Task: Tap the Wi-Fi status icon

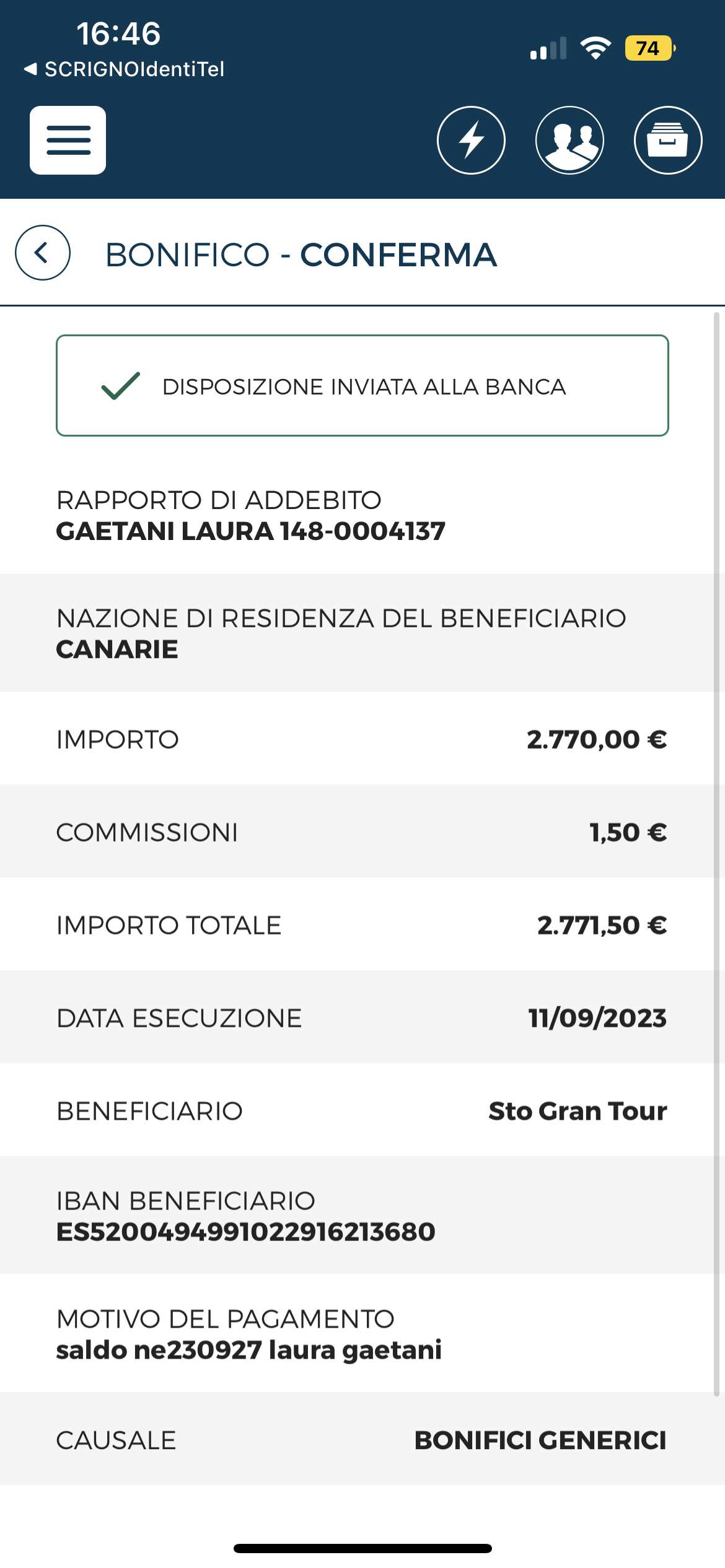Action: coord(595,48)
